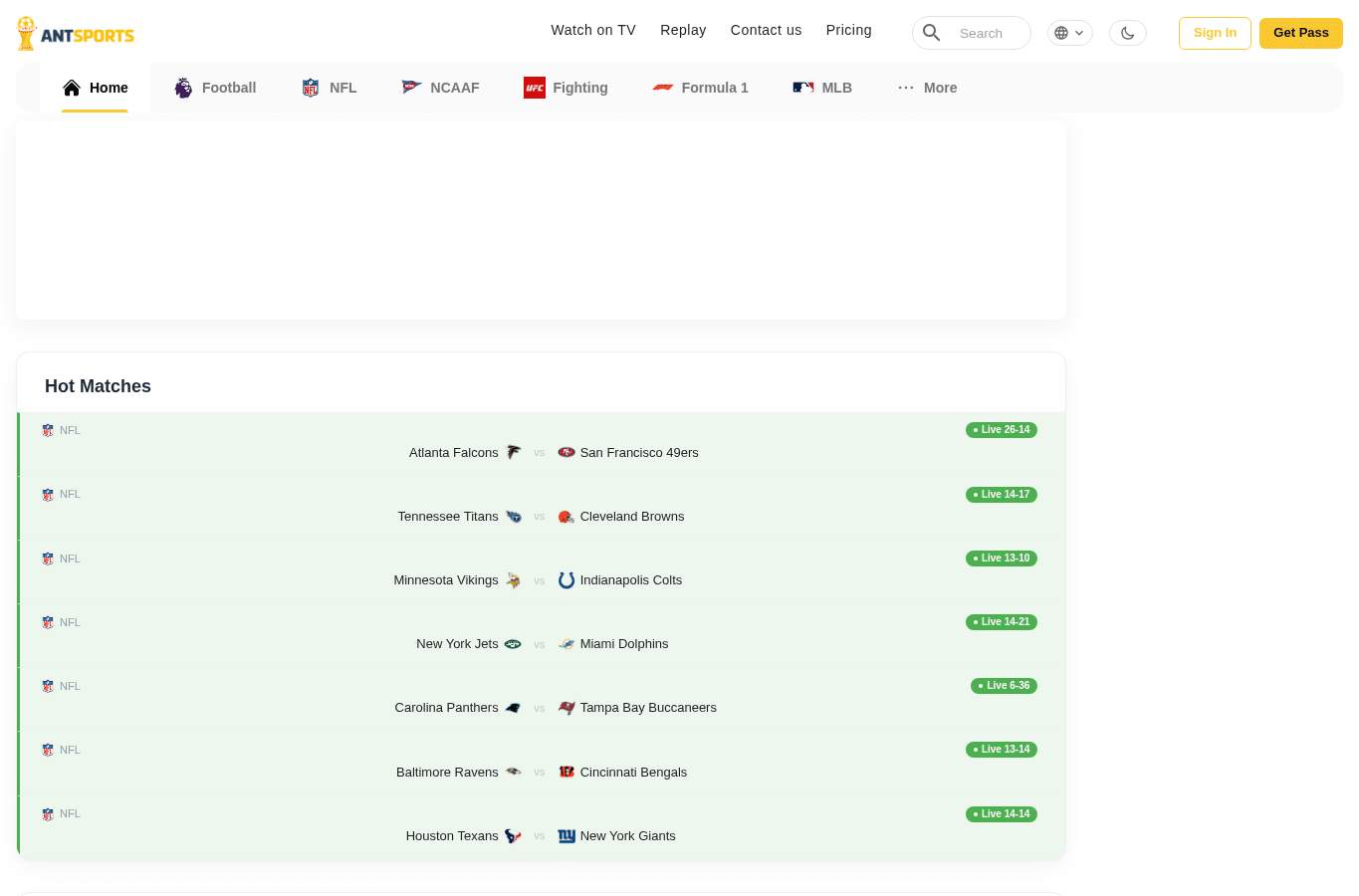Screen dimensions: 1359x896
Task: Click the New York Giants logo
Action: 566,835
